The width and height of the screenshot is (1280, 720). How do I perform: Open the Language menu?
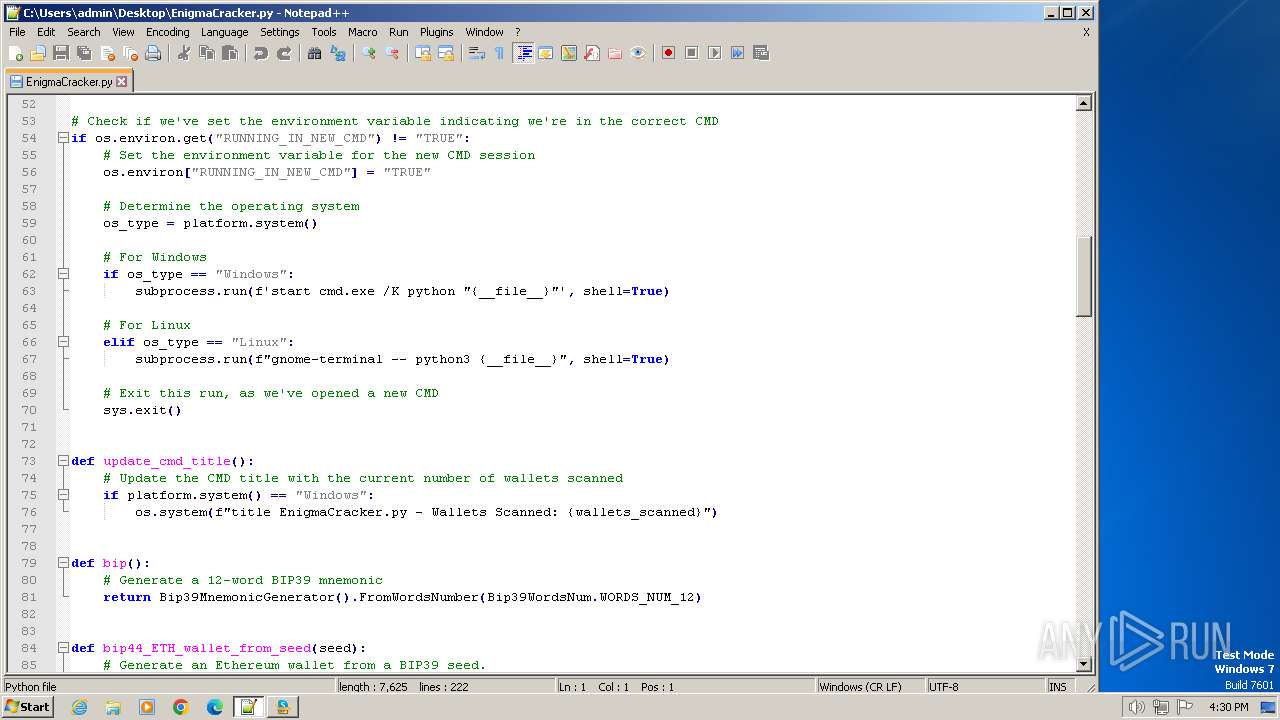coord(224,32)
